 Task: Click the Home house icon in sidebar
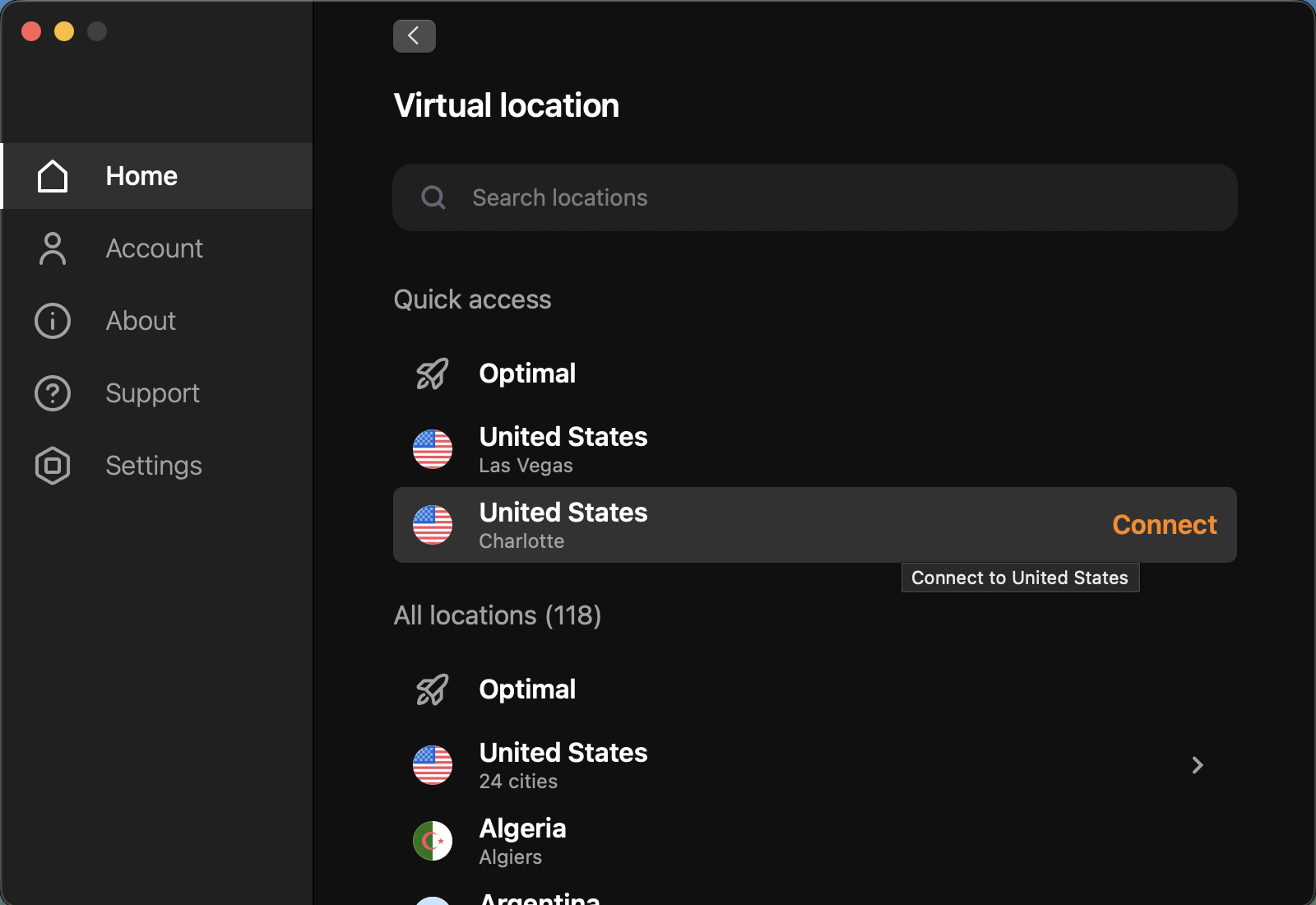point(53,176)
